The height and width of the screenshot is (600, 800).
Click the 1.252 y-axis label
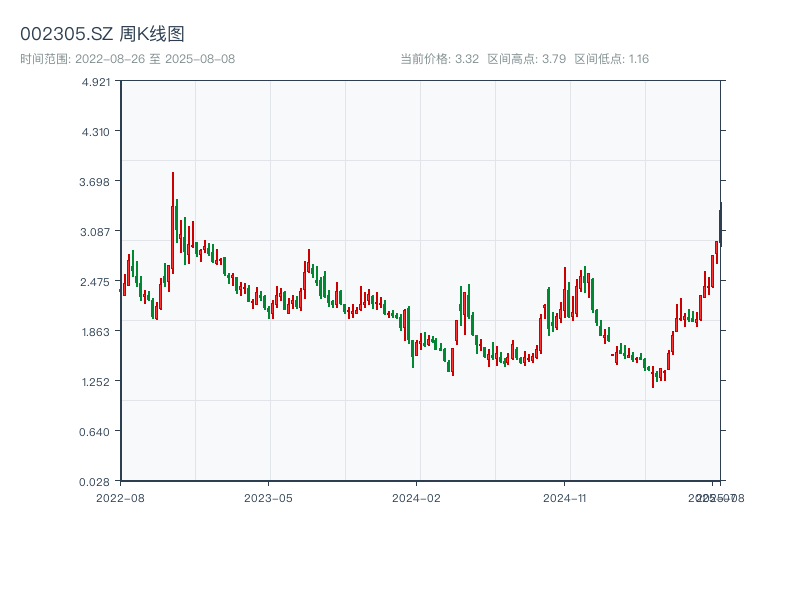coord(96,382)
